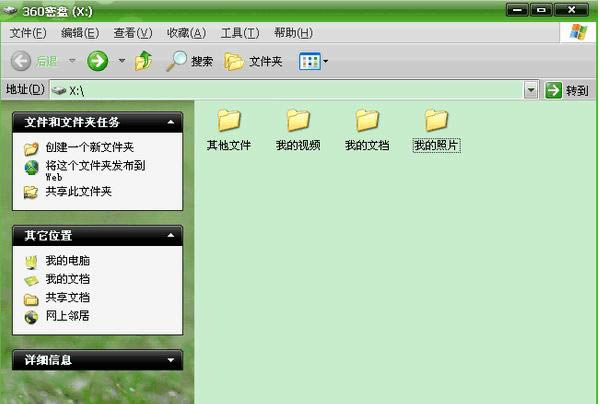This screenshot has width=600, height=404.
Task: Select the 我的文档 folder icon
Action: 367,121
